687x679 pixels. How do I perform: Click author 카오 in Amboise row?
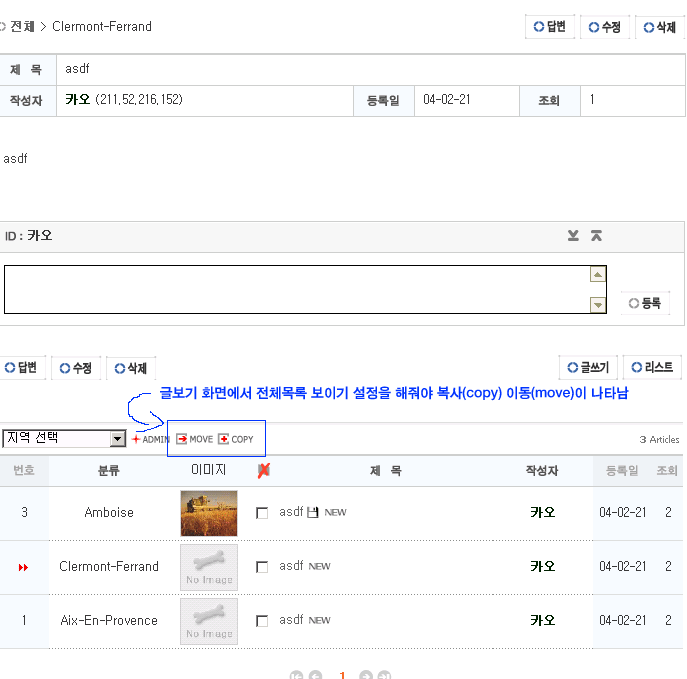coord(542,512)
